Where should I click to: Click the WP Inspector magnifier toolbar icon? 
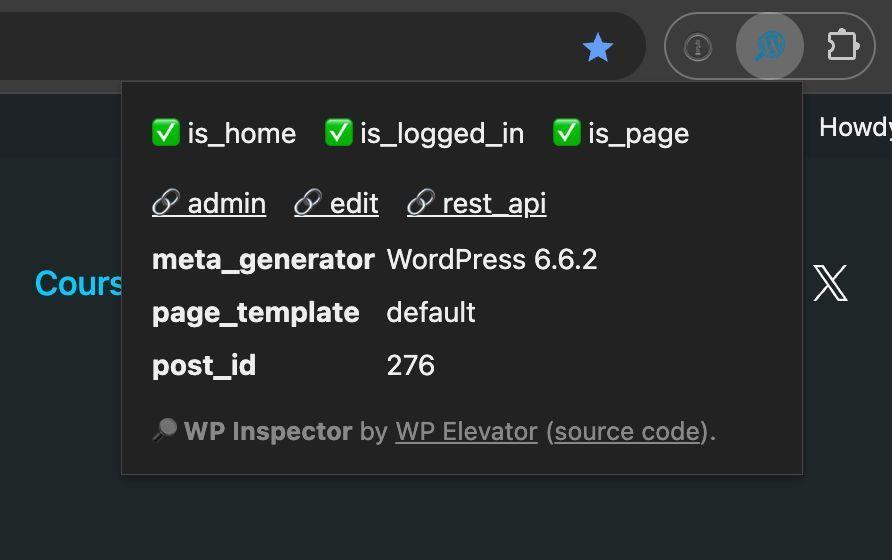[x=770, y=46]
